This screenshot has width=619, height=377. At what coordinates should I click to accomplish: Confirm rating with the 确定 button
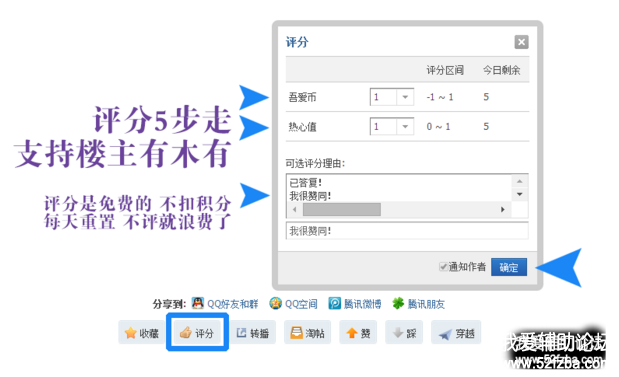point(509,267)
